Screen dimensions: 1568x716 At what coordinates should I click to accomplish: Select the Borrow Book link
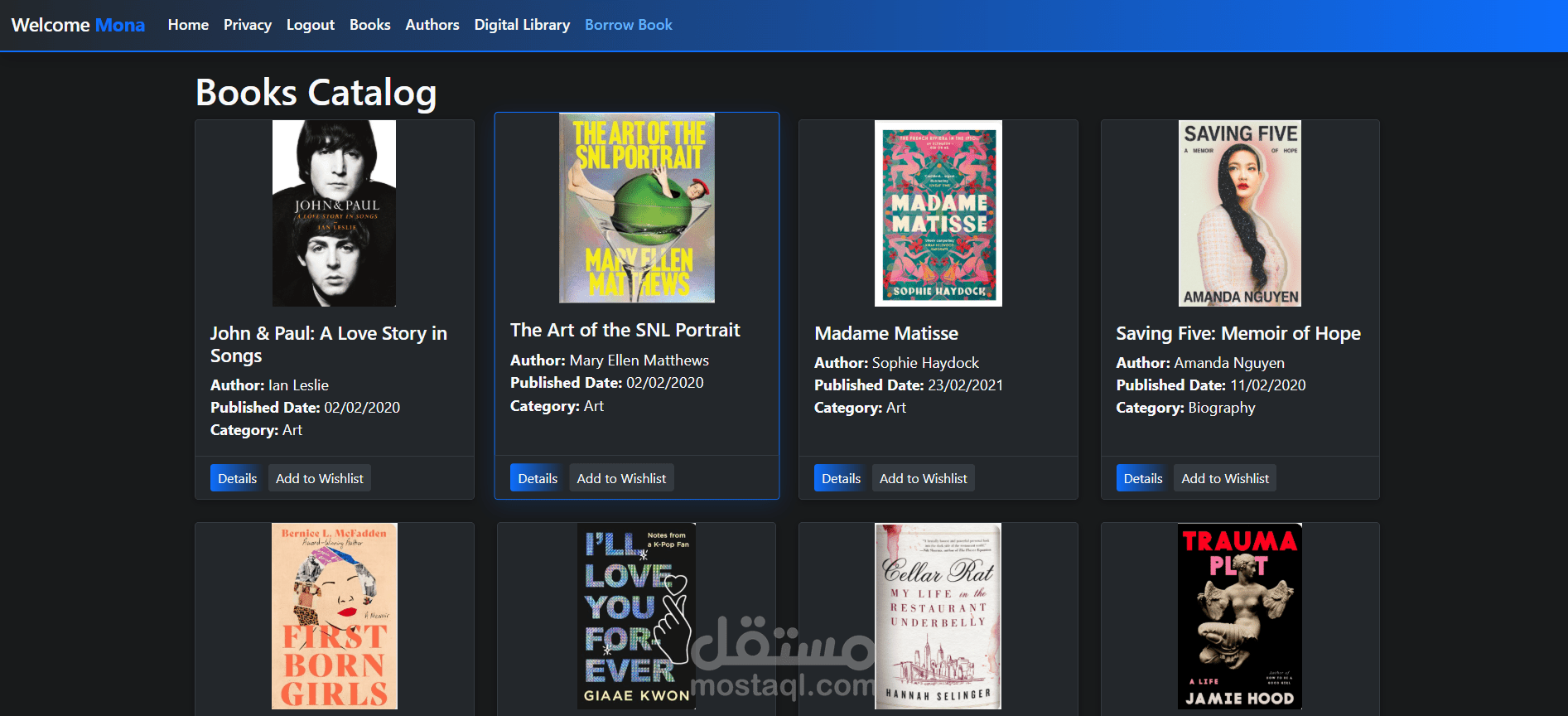628,25
